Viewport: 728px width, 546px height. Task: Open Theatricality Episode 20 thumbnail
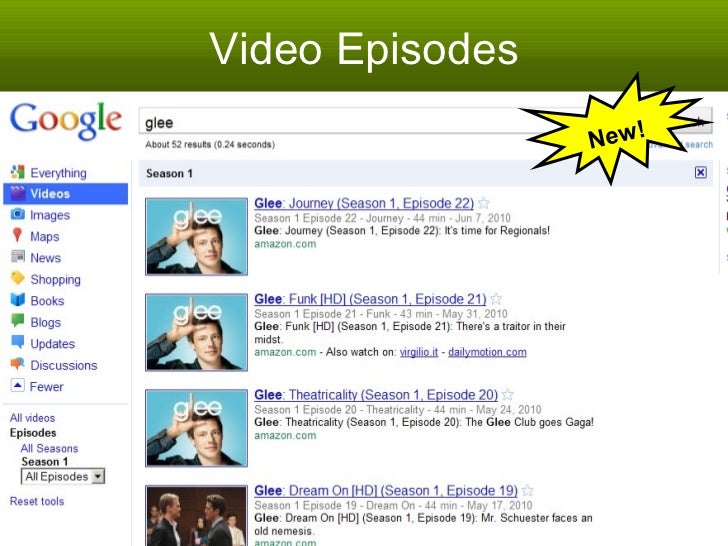(x=196, y=428)
